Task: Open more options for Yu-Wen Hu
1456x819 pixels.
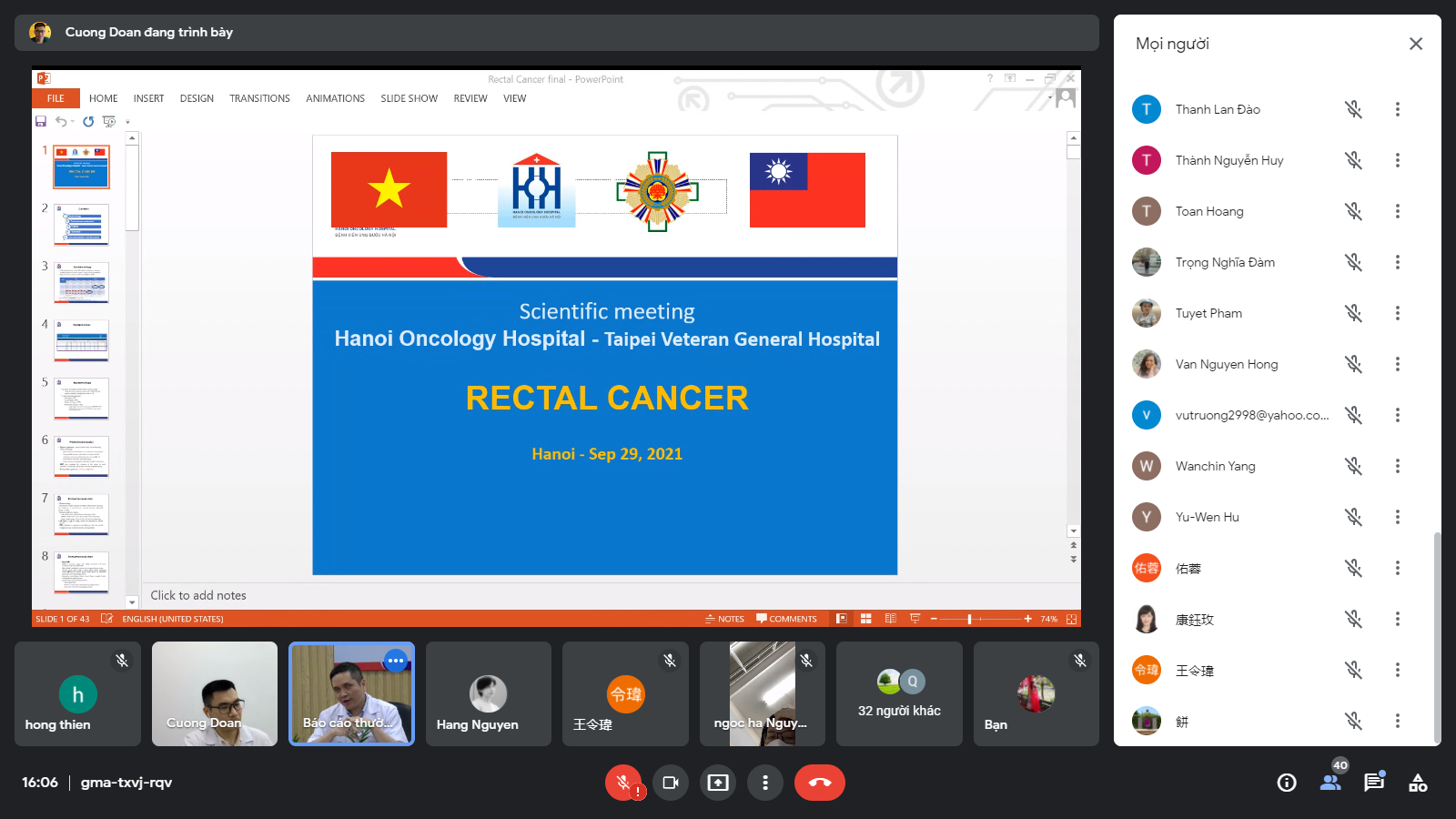Action: point(1397,517)
